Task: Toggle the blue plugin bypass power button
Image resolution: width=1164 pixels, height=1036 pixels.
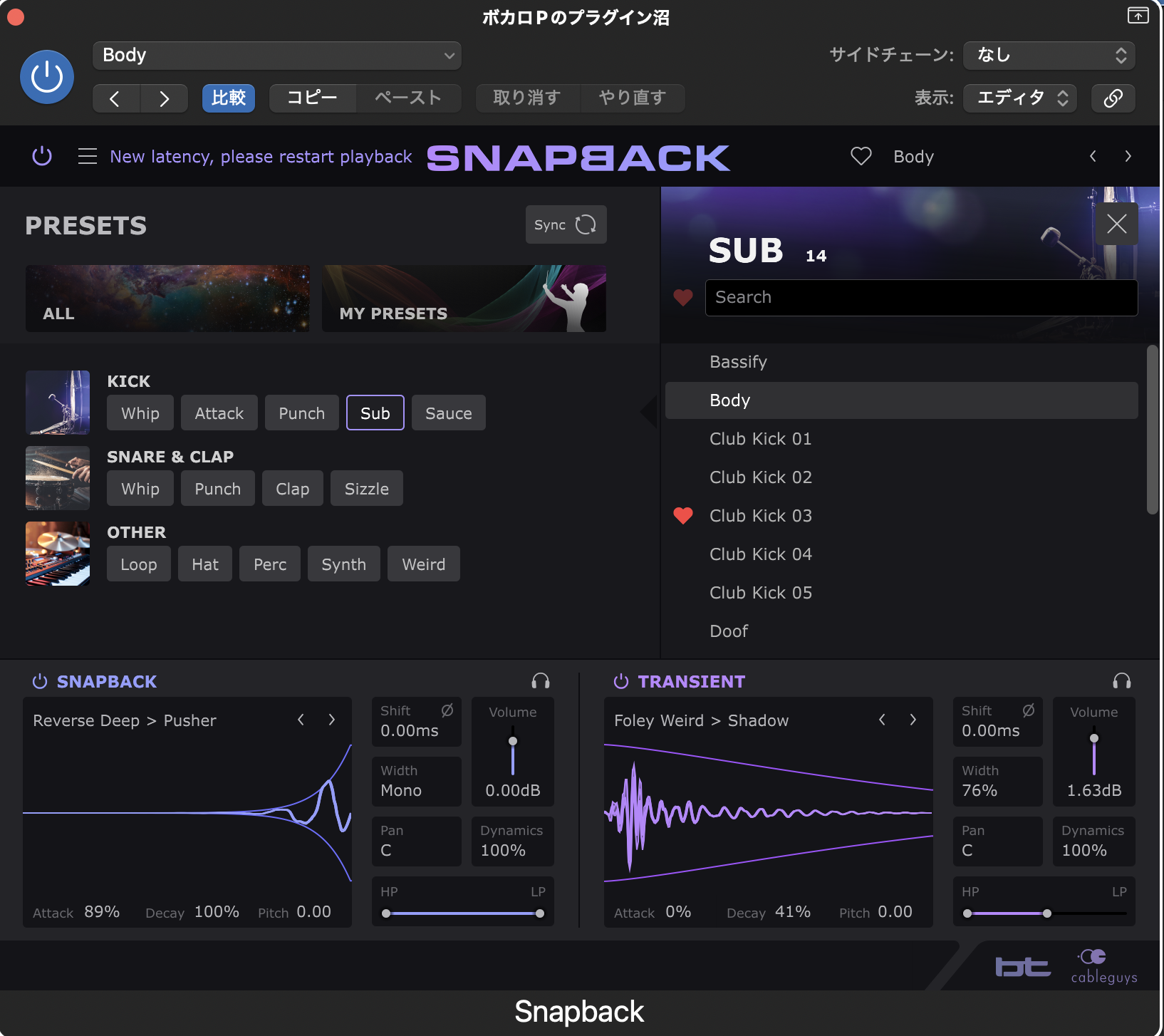Action: click(x=47, y=76)
